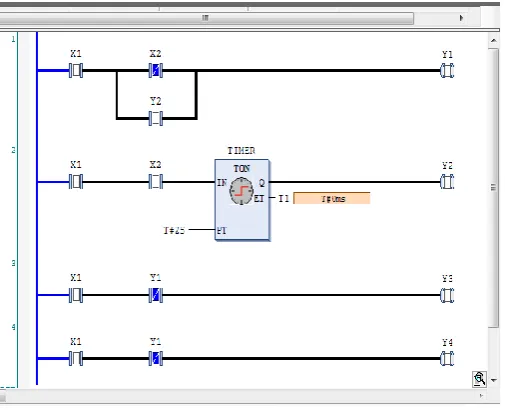Select the Y2 output coil in rung 2
505x410 pixels.
point(447,182)
